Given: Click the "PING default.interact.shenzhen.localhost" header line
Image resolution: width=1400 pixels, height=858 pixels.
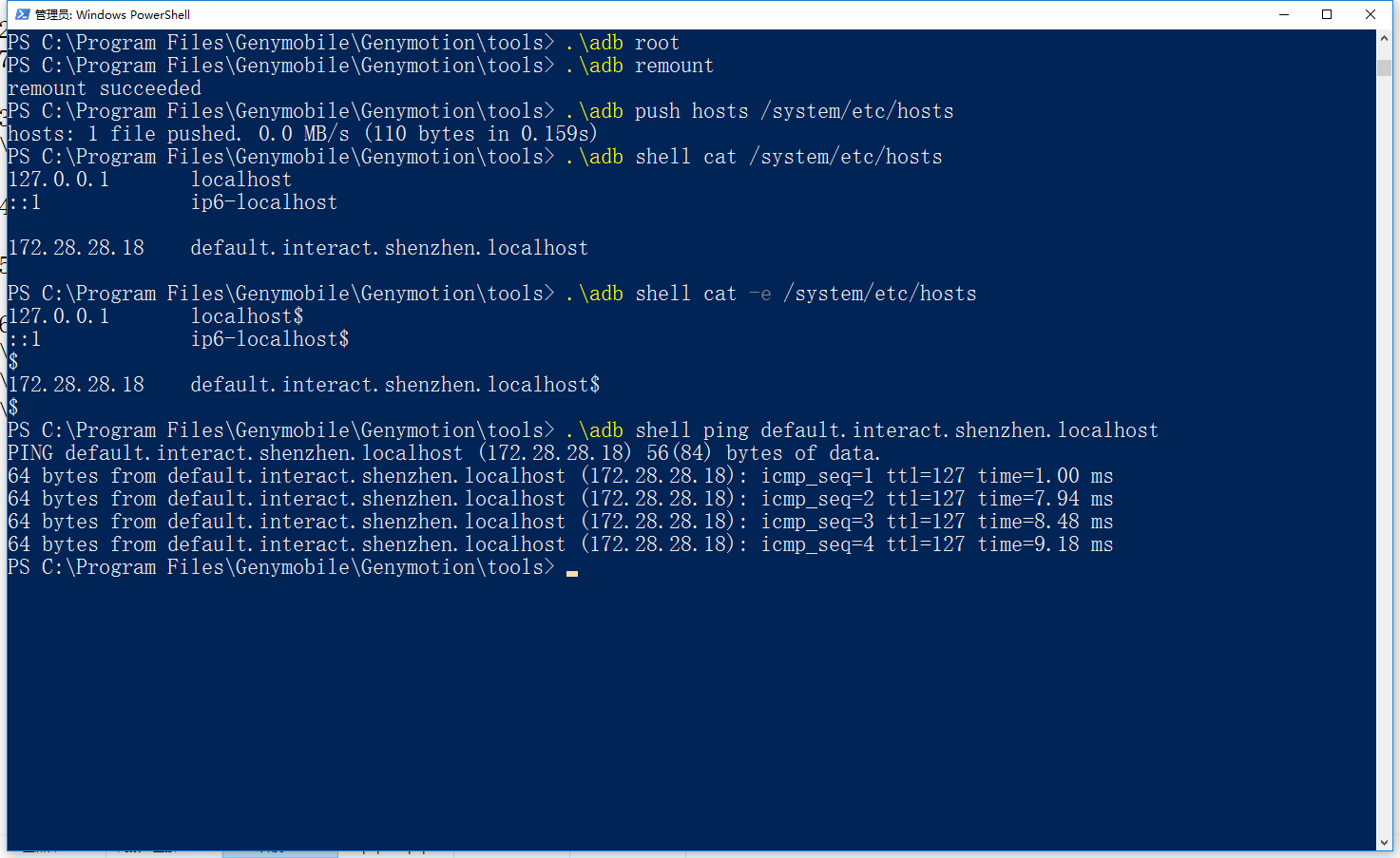Looking at the screenshot, I should coord(444,453).
